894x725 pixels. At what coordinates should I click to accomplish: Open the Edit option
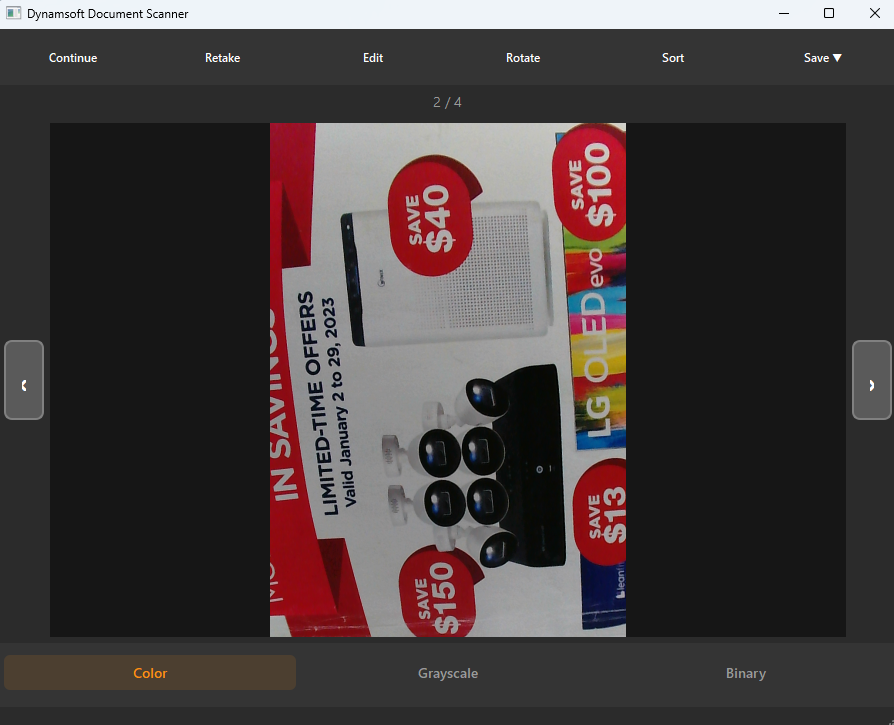click(x=373, y=58)
